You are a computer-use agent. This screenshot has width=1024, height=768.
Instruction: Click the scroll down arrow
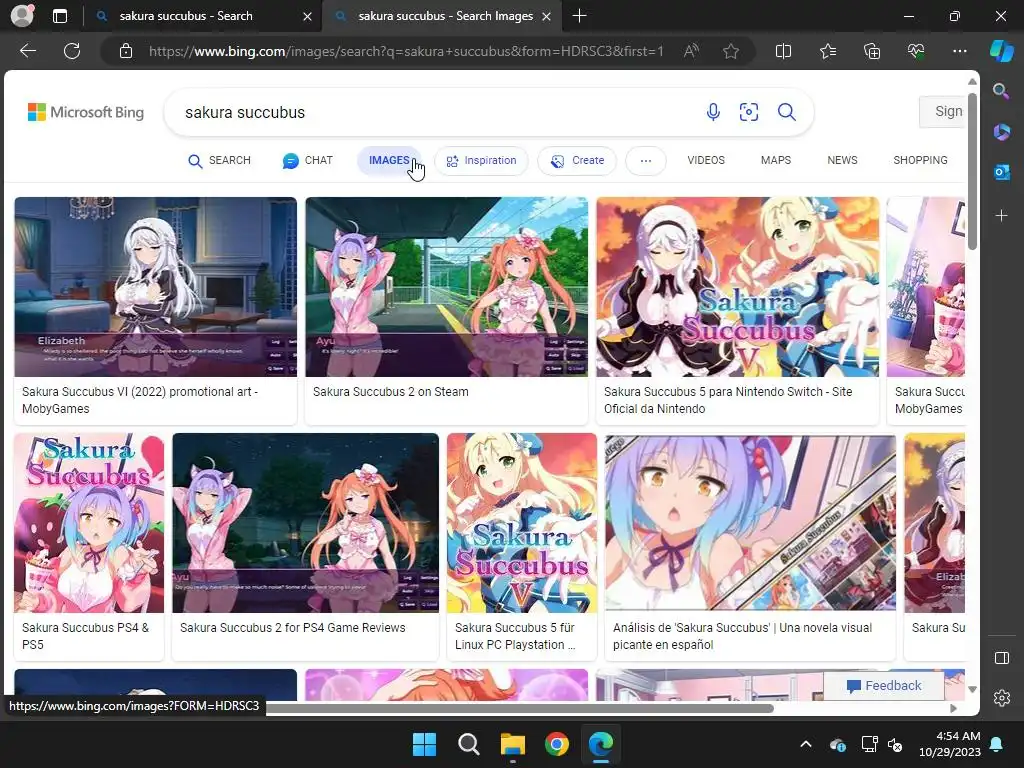(x=972, y=690)
